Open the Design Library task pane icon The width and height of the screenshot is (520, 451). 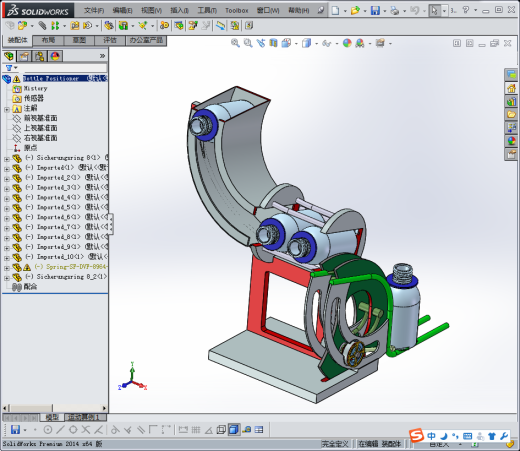pyautogui.click(x=511, y=101)
